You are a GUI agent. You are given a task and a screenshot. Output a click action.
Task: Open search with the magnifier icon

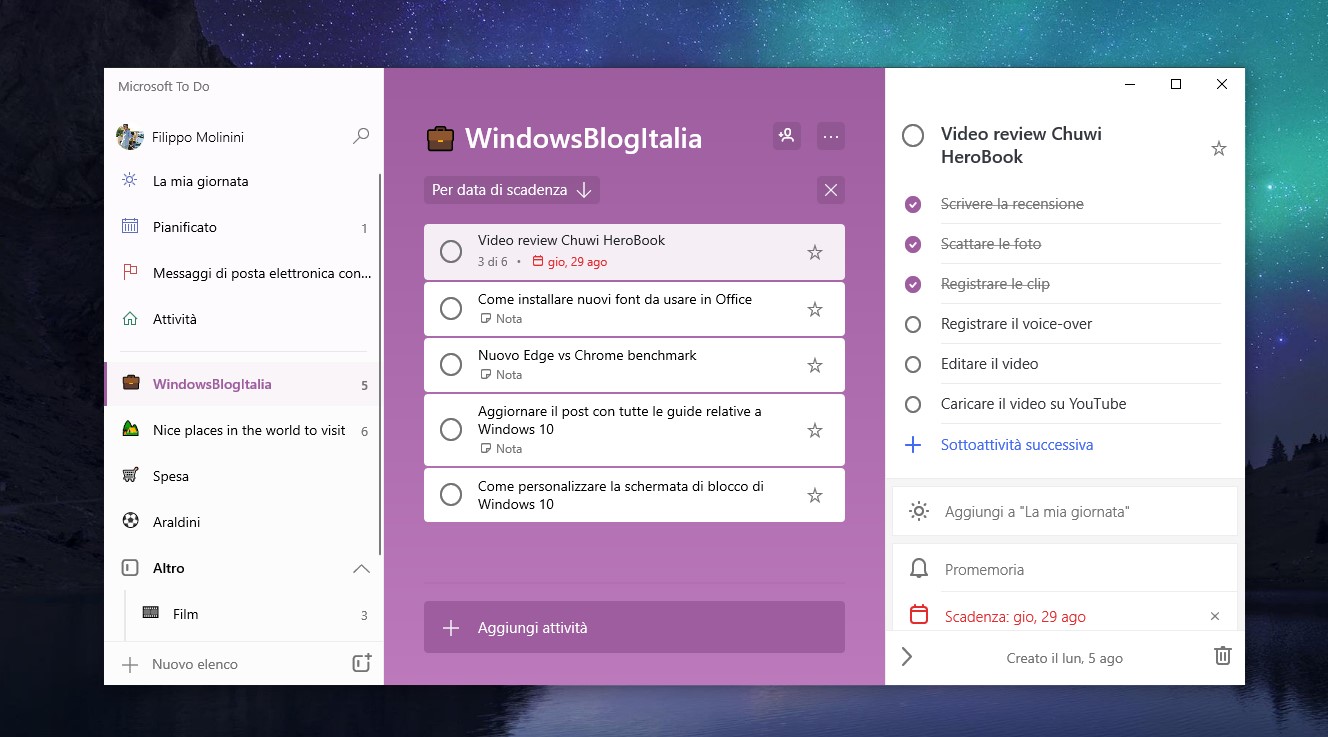click(x=361, y=136)
